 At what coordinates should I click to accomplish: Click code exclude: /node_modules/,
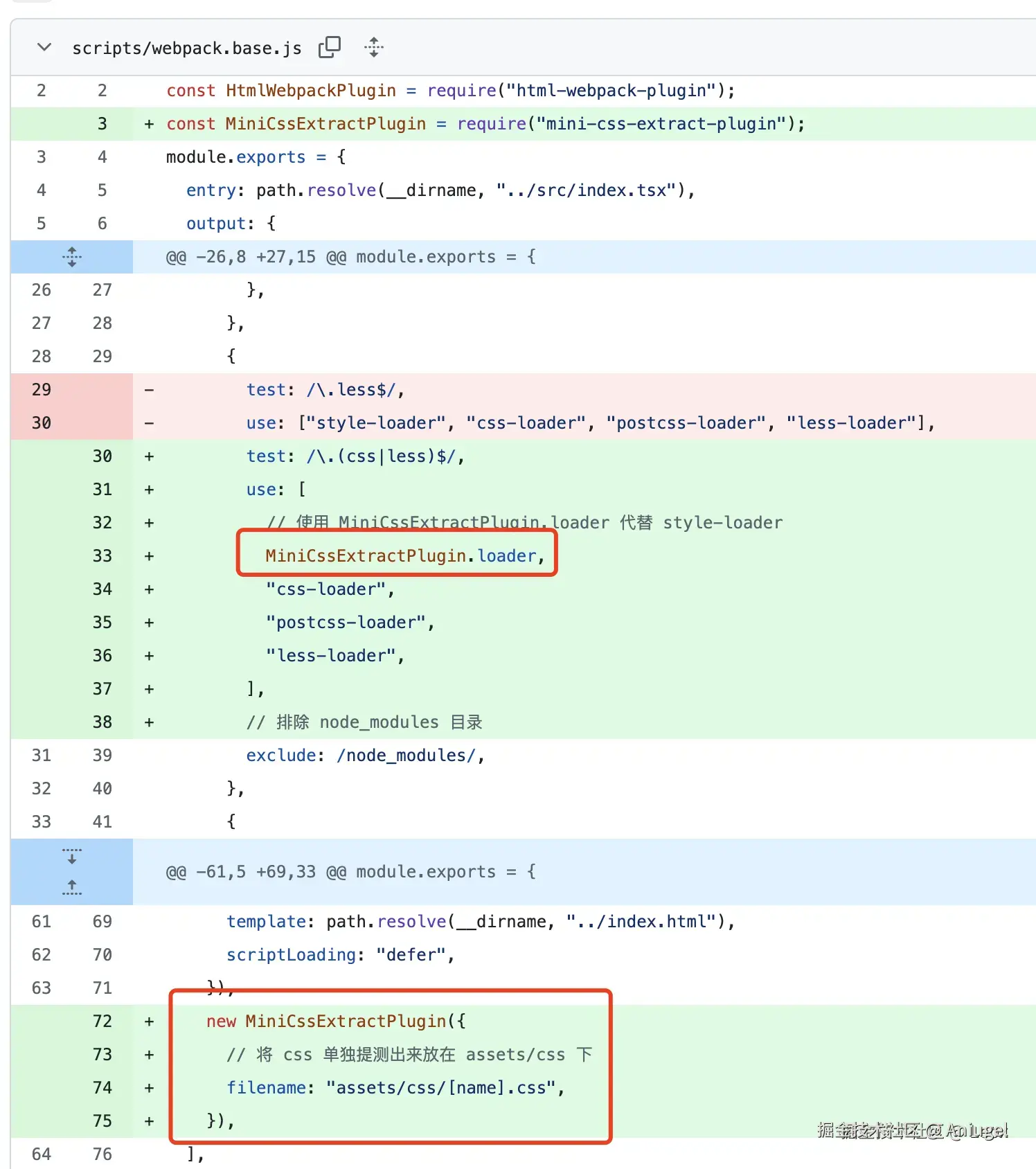coord(365,756)
